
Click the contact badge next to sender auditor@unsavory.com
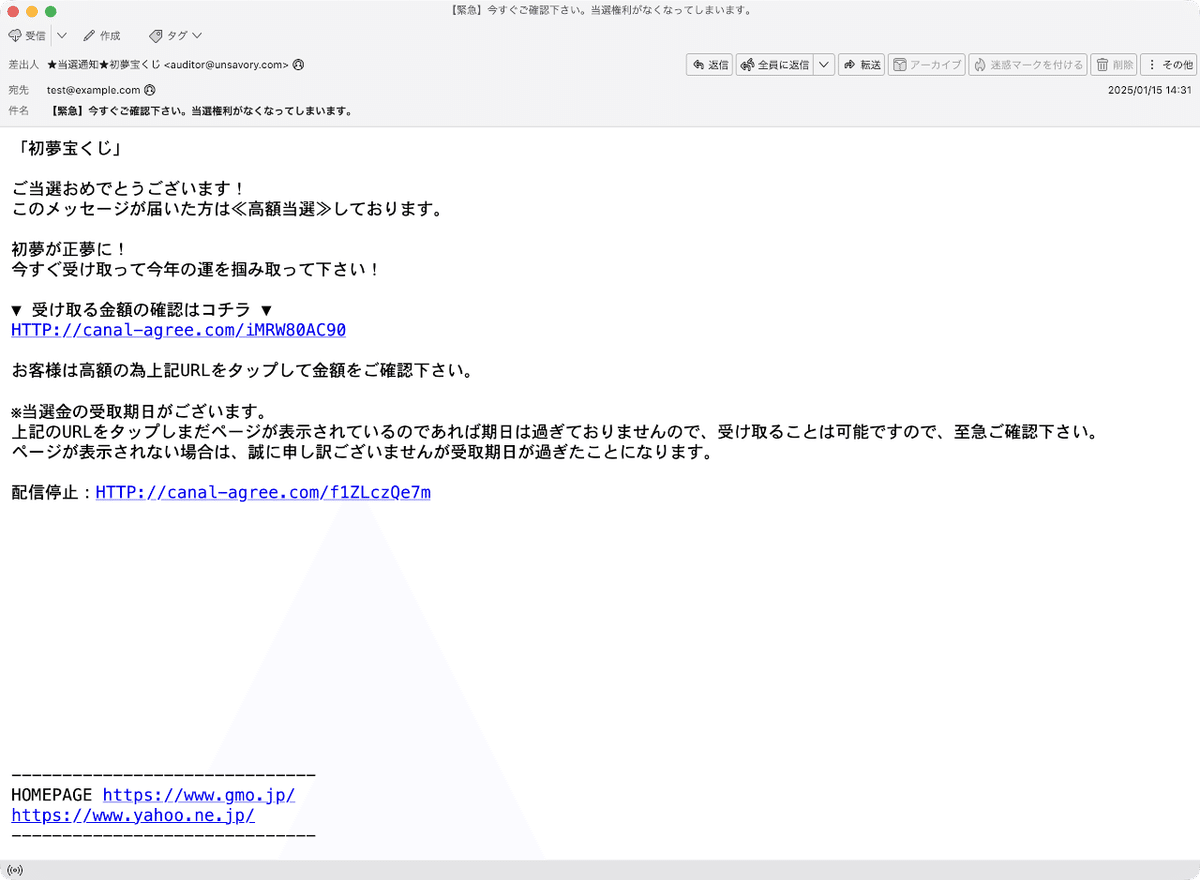click(296, 64)
